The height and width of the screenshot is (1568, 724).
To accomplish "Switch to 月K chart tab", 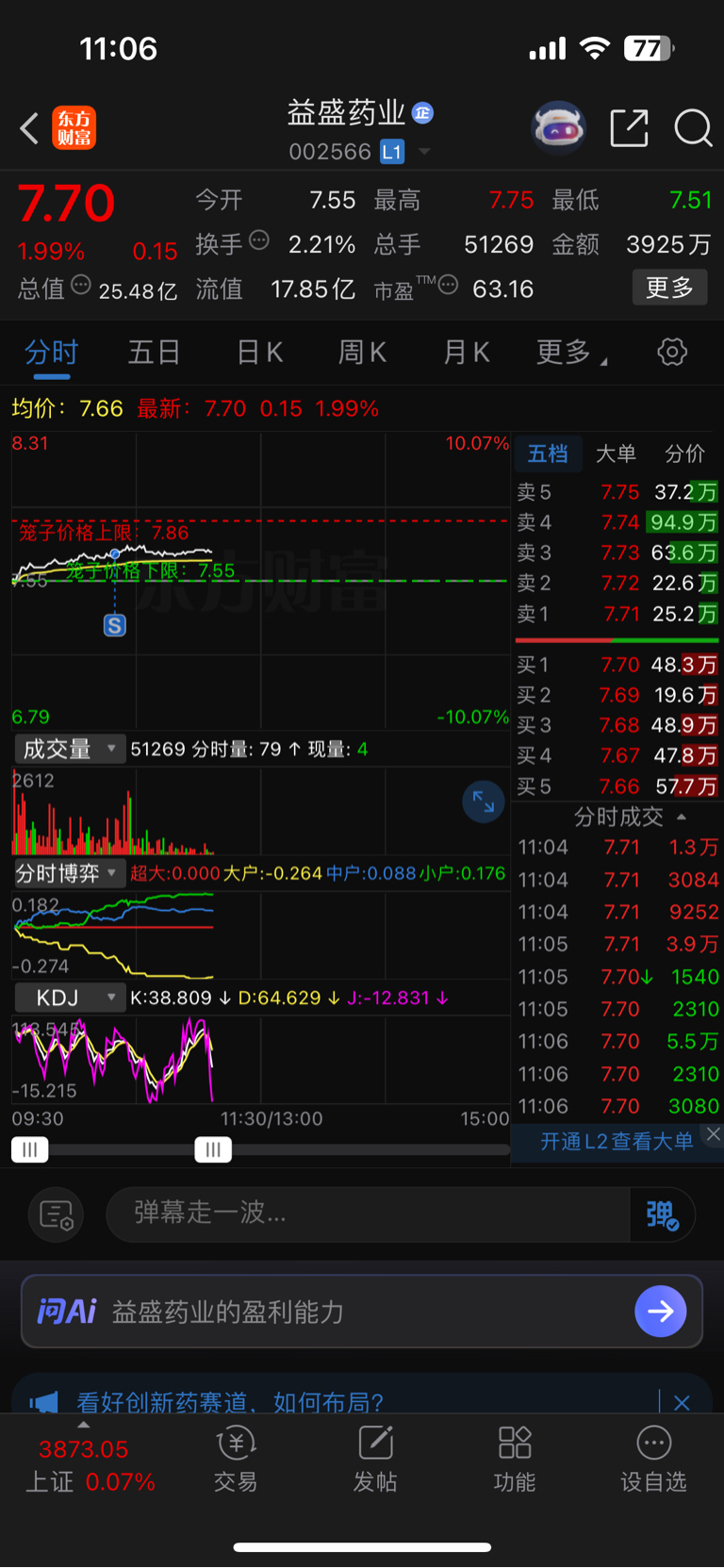I will 466,353.
